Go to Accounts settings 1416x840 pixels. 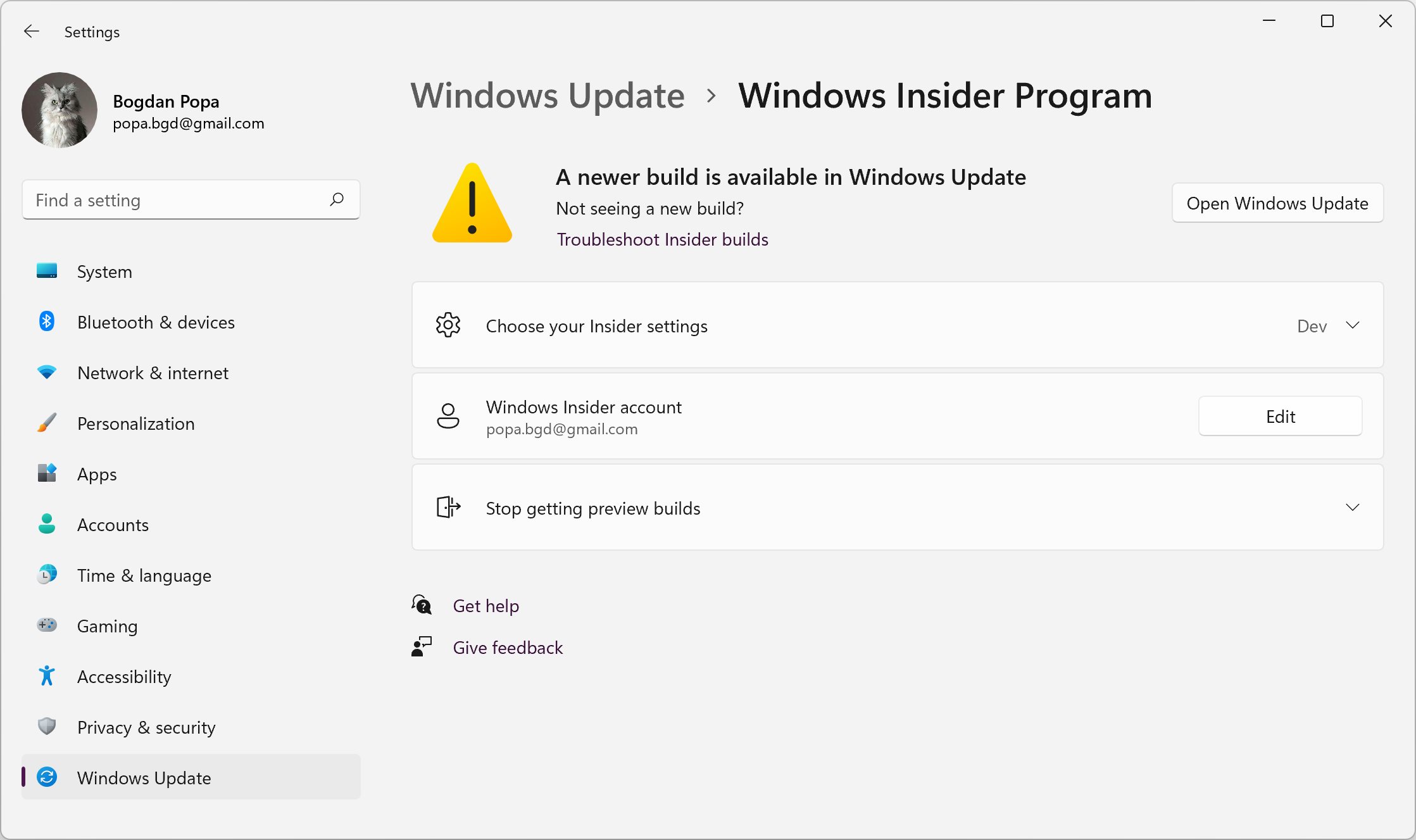(113, 525)
